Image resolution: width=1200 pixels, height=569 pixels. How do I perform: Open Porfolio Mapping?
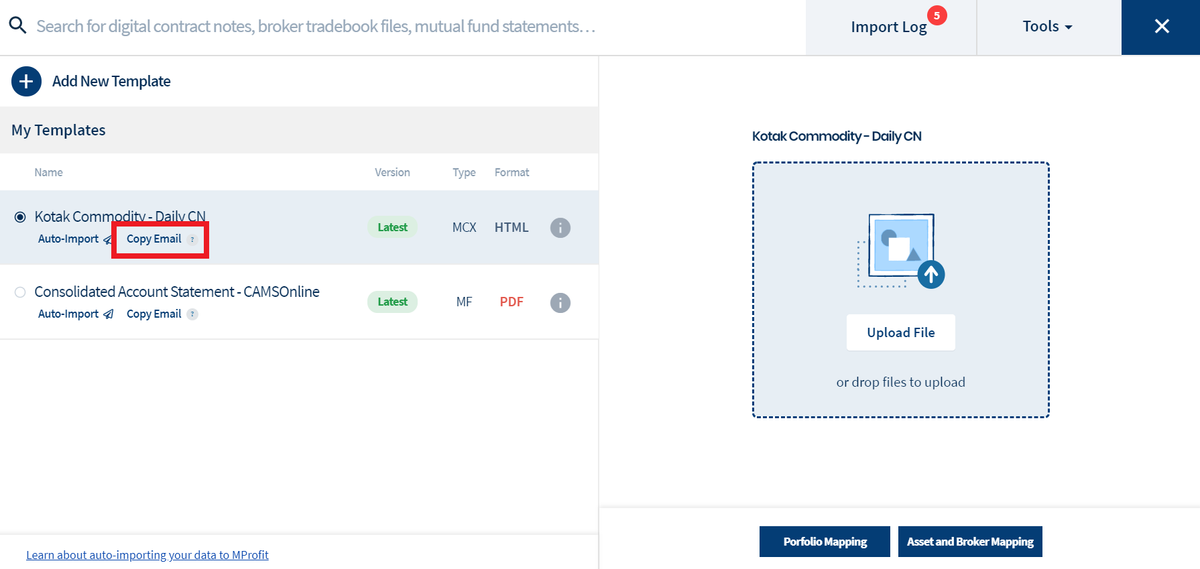pos(825,542)
